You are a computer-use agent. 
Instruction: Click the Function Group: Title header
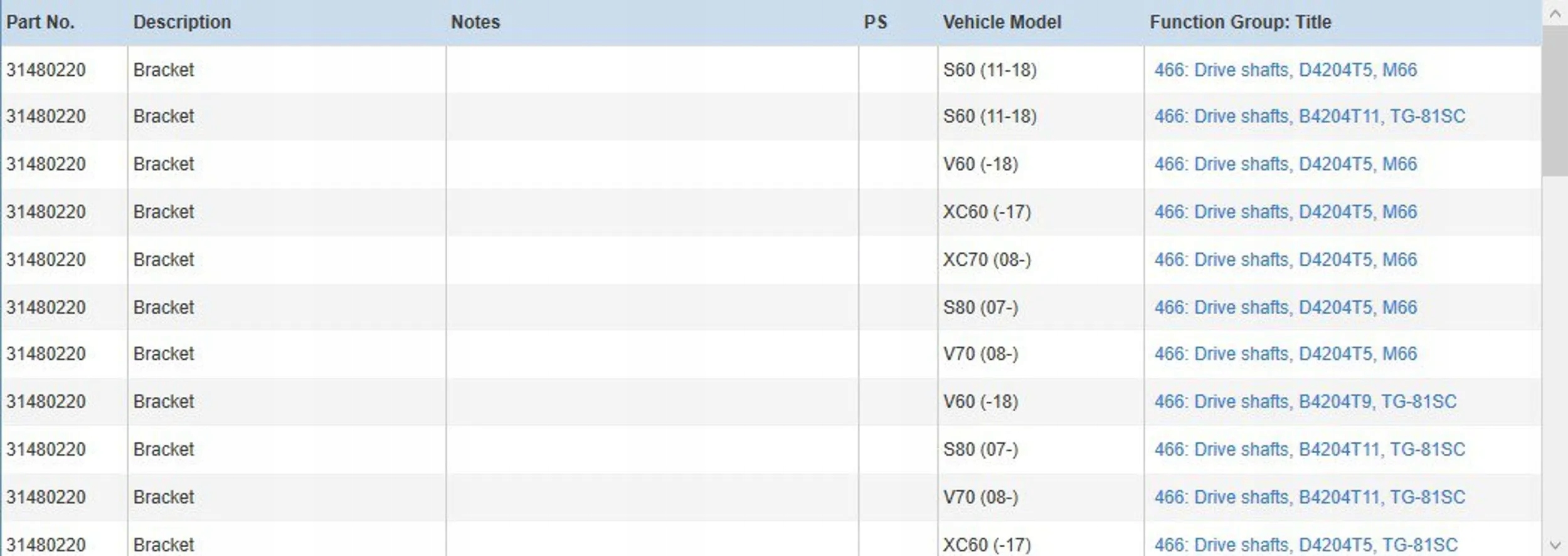point(1240,23)
